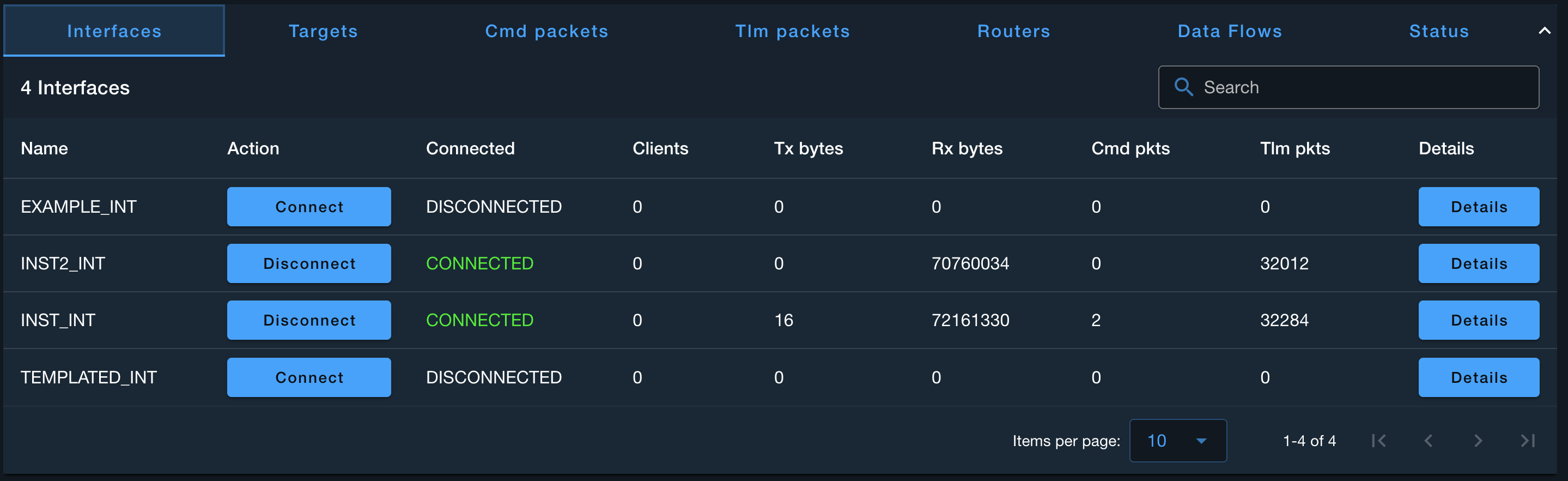The image size is (1568, 481).
Task: Select the Tlm packets tab
Action: pyautogui.click(x=792, y=31)
